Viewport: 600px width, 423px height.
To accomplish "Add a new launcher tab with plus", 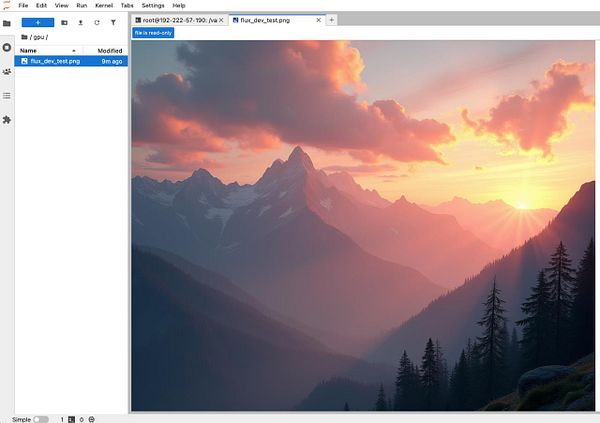I will tap(332, 20).
